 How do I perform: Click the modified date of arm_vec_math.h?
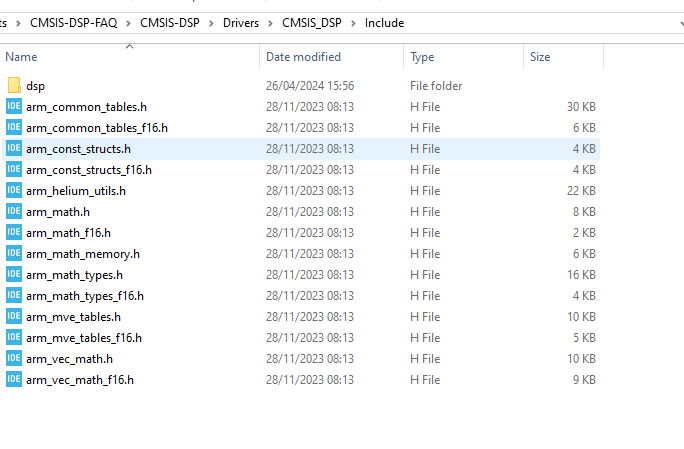click(310, 358)
